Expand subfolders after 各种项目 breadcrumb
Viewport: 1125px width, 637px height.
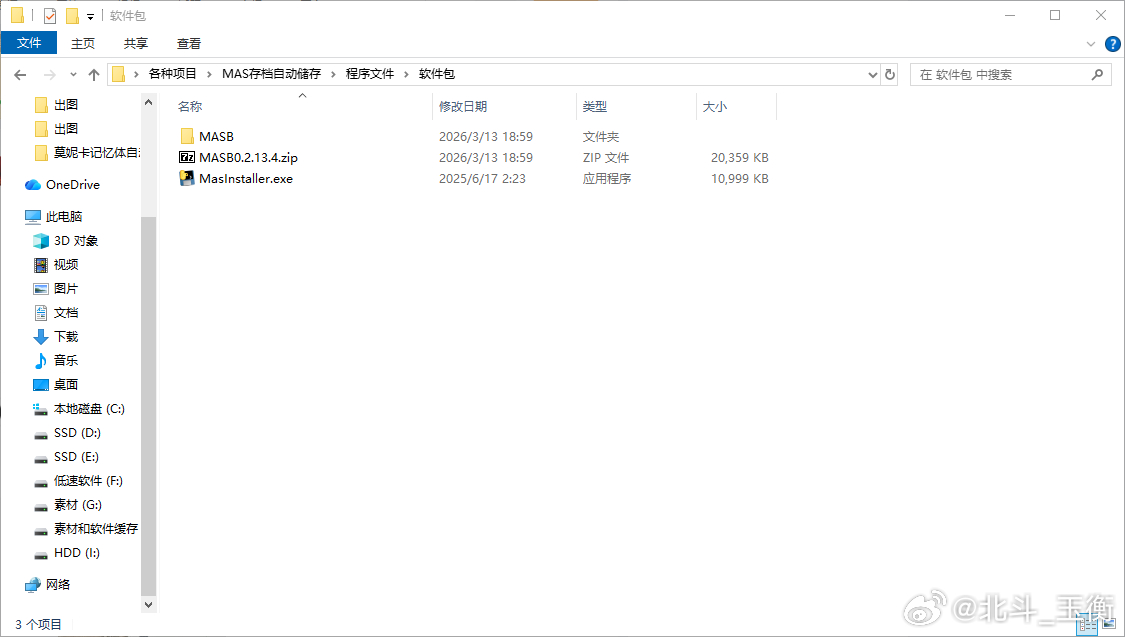(209, 74)
